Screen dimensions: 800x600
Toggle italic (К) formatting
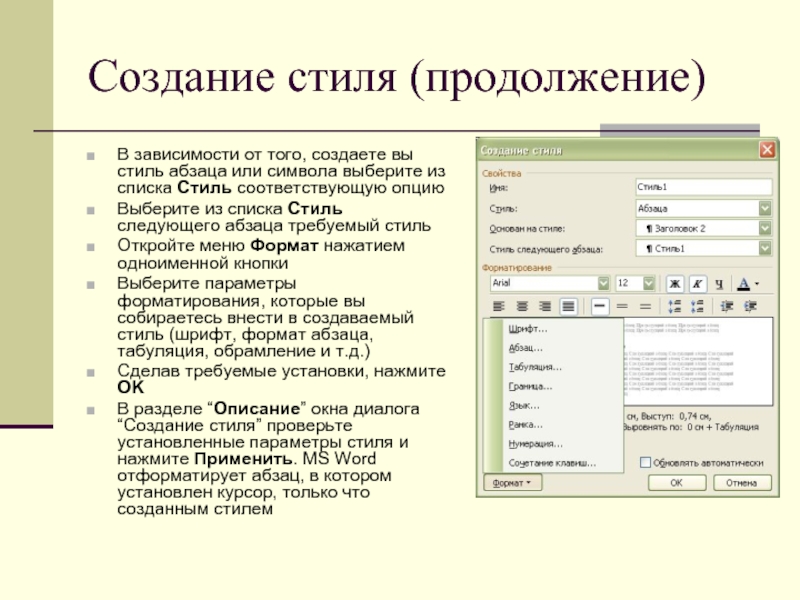697,284
